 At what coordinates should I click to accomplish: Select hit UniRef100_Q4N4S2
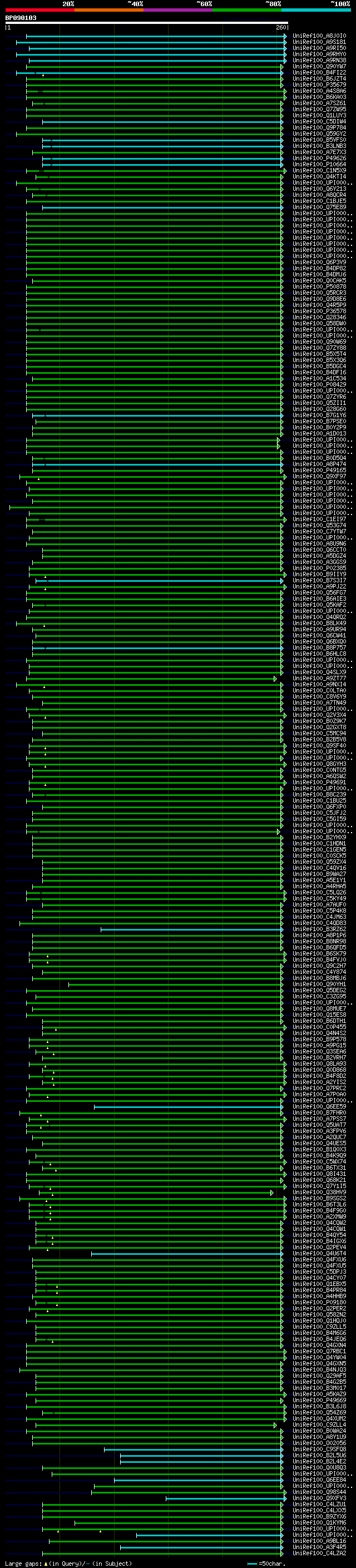(319, 1033)
